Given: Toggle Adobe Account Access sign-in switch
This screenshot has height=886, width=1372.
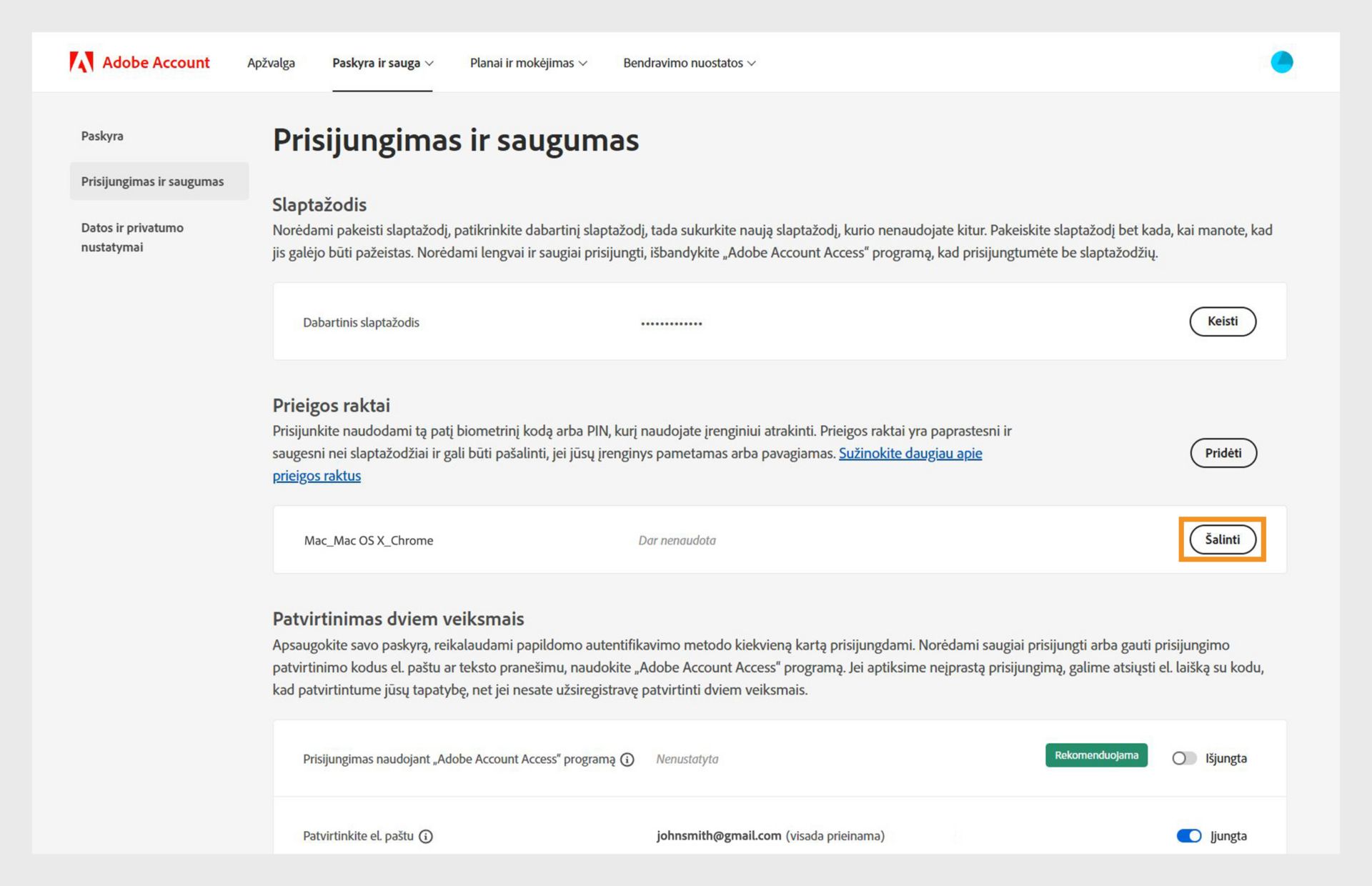Looking at the screenshot, I should pos(1184,758).
